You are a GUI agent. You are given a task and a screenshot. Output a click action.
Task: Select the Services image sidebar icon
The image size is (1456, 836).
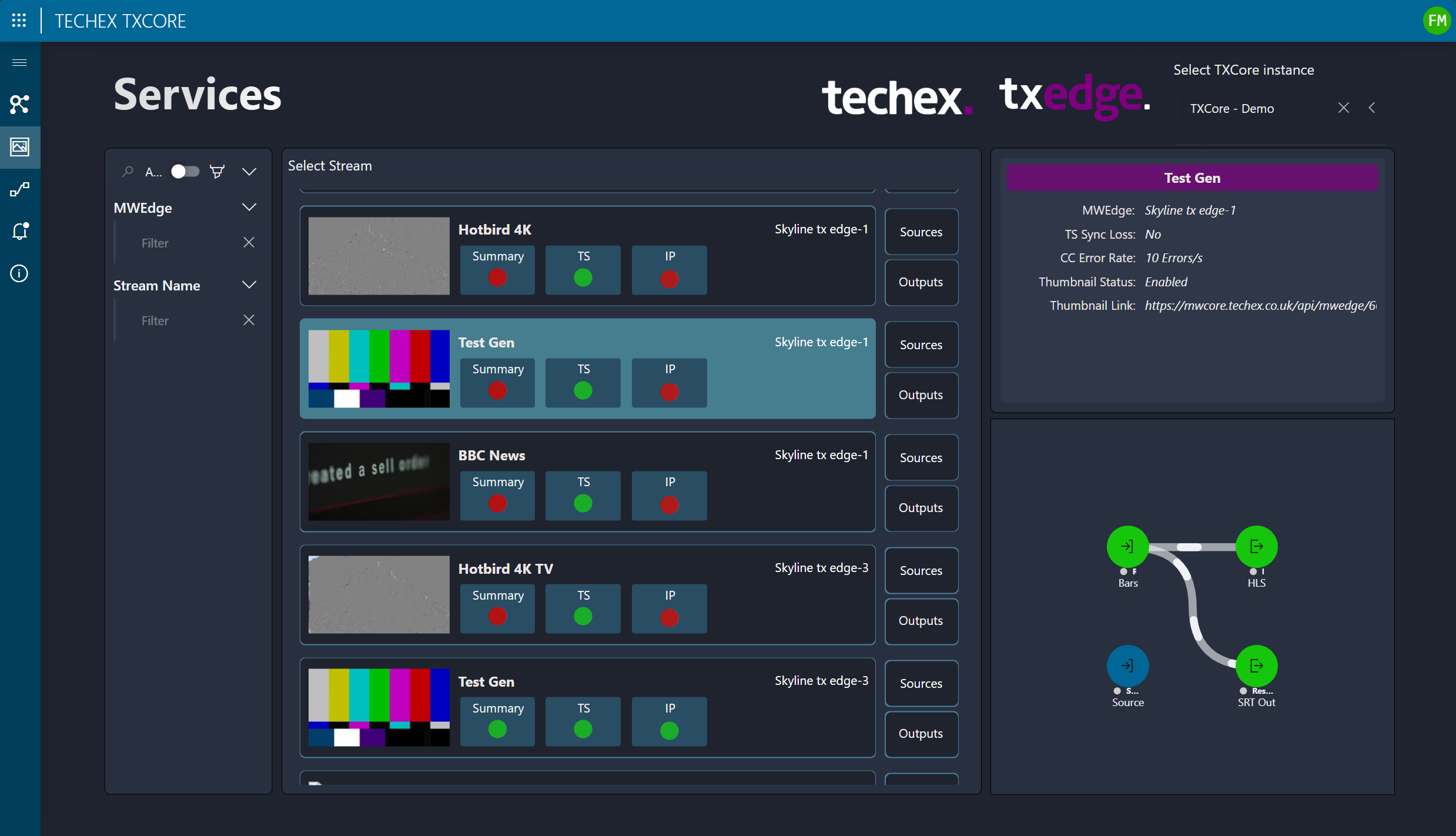(x=19, y=147)
